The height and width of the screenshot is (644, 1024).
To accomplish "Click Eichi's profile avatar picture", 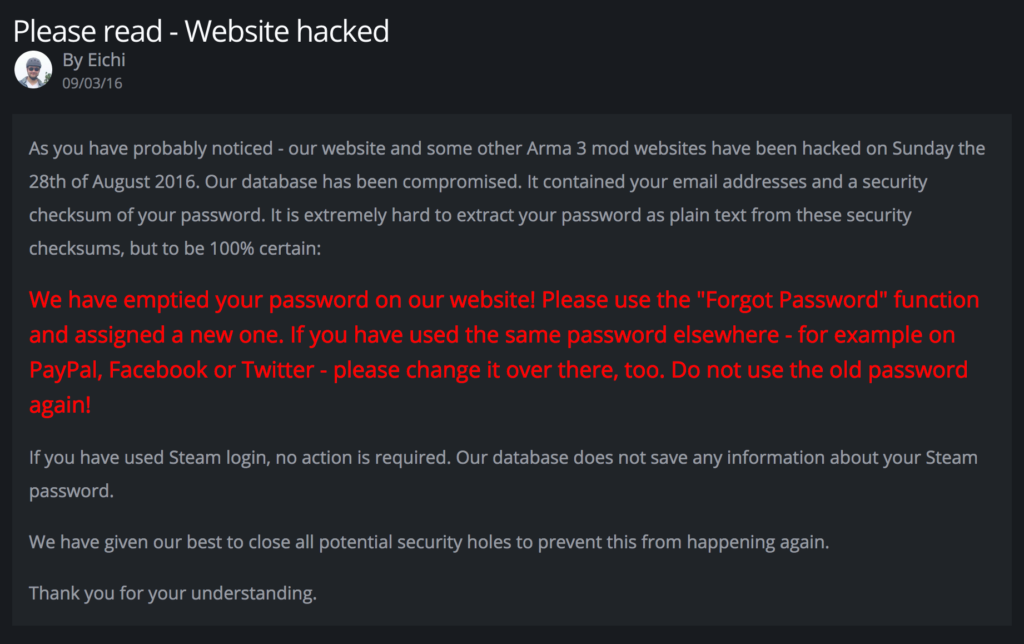I will (x=33, y=70).
